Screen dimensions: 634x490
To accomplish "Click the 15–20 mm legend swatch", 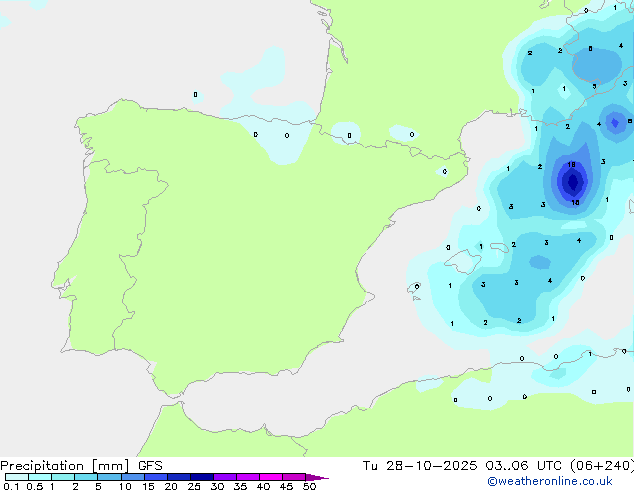I will coord(155,477).
